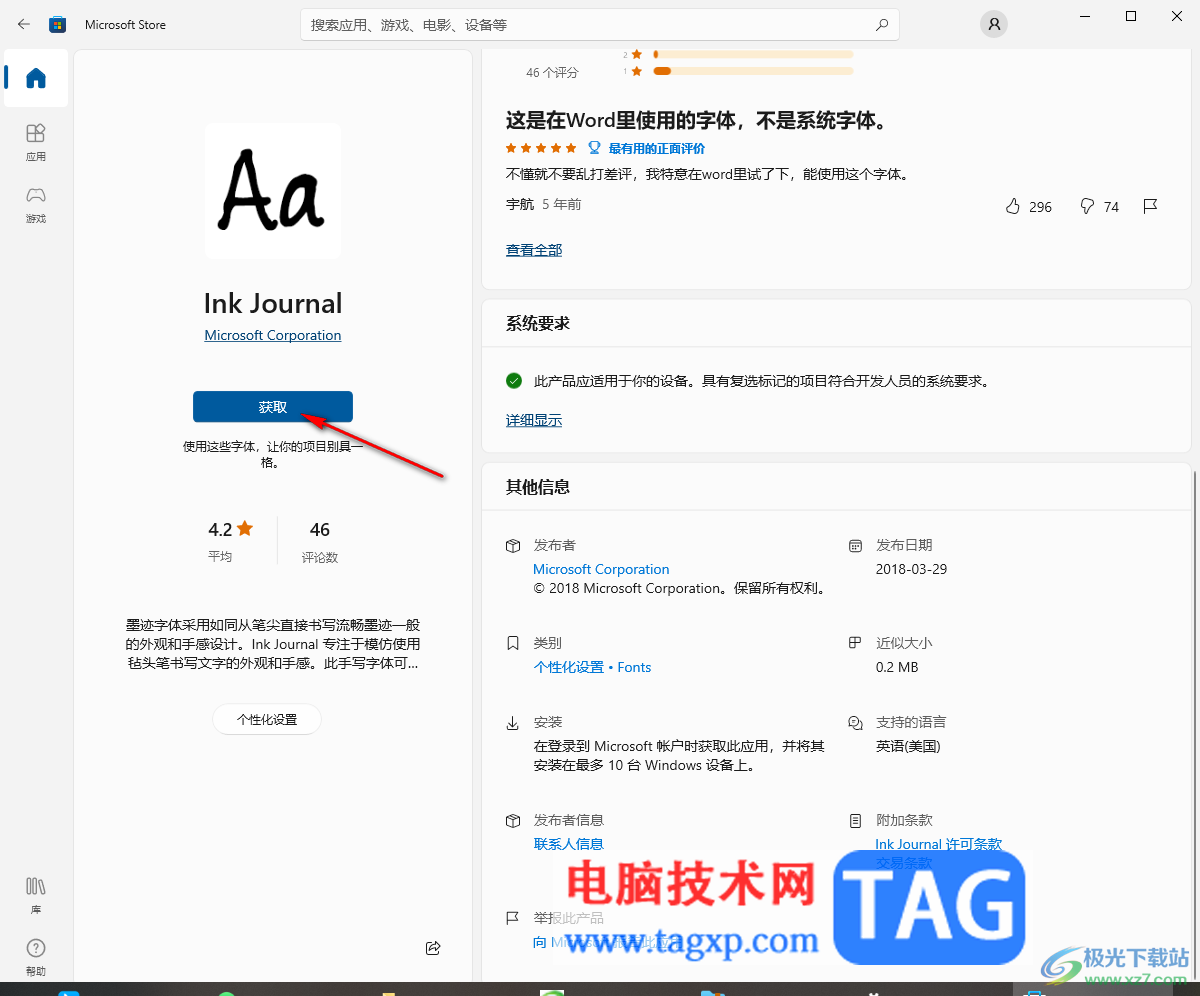Click the 4.2 average rating
The height and width of the screenshot is (996, 1200).
point(231,529)
